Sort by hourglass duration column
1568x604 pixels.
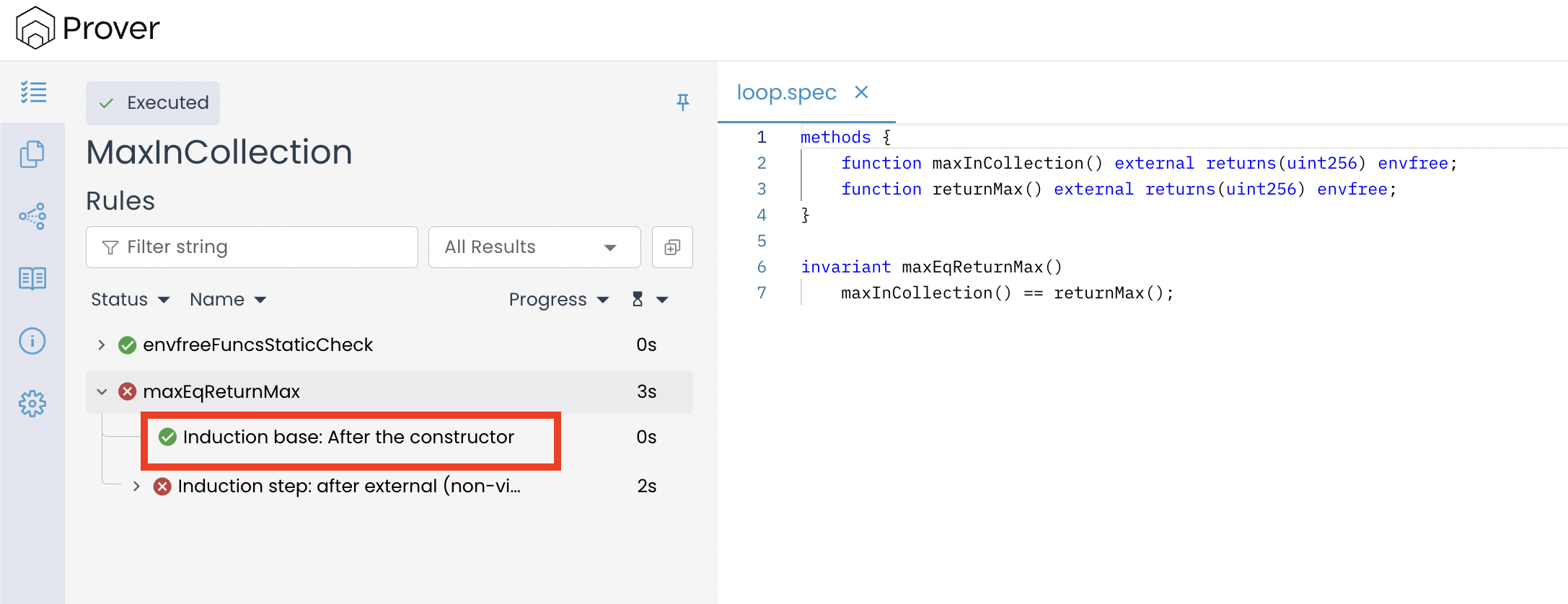(649, 299)
